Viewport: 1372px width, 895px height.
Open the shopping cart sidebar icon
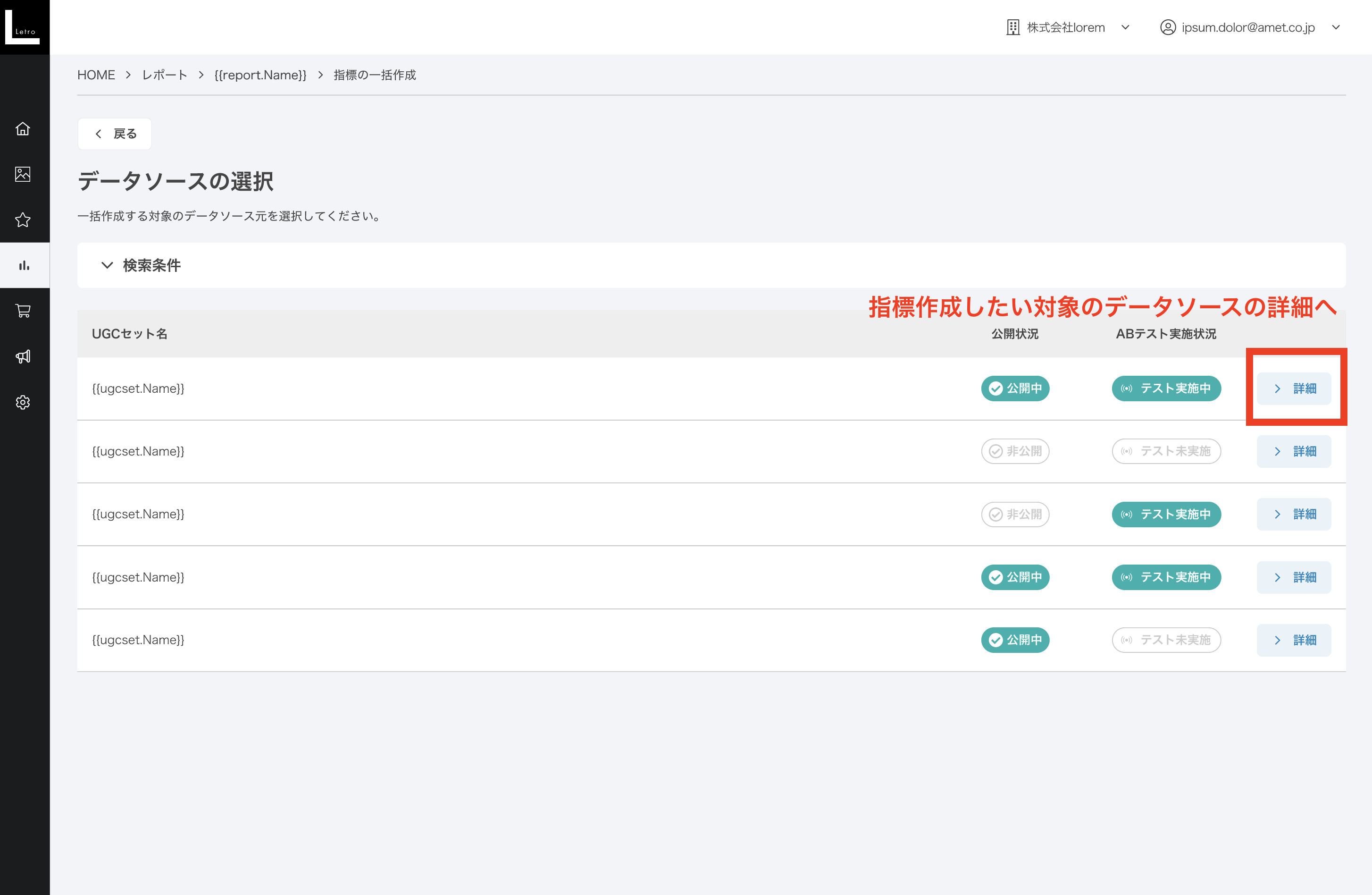[x=23, y=311]
